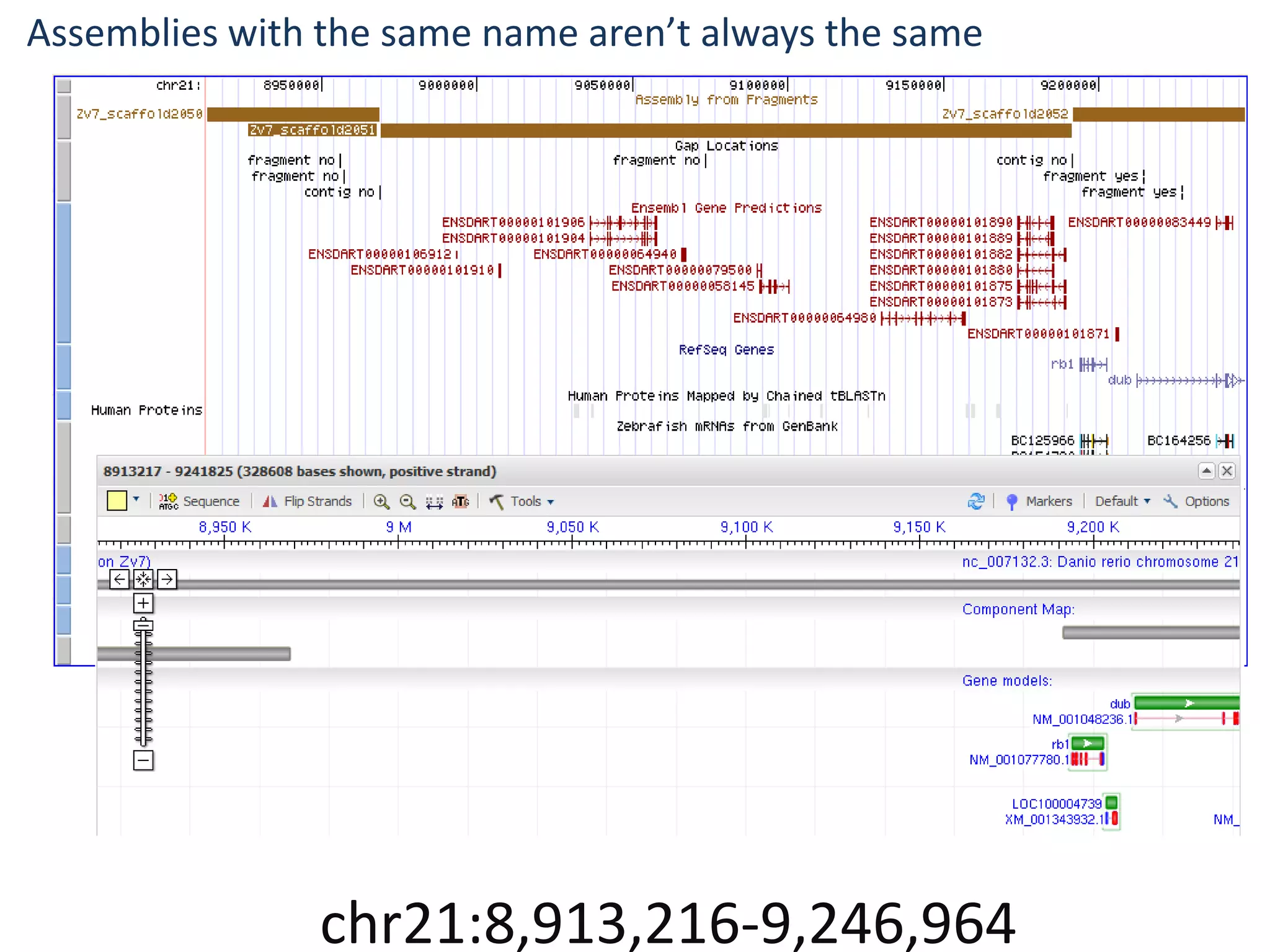
Task: Click the dub RefSeq gene in upper browser
Action: pos(1176,380)
